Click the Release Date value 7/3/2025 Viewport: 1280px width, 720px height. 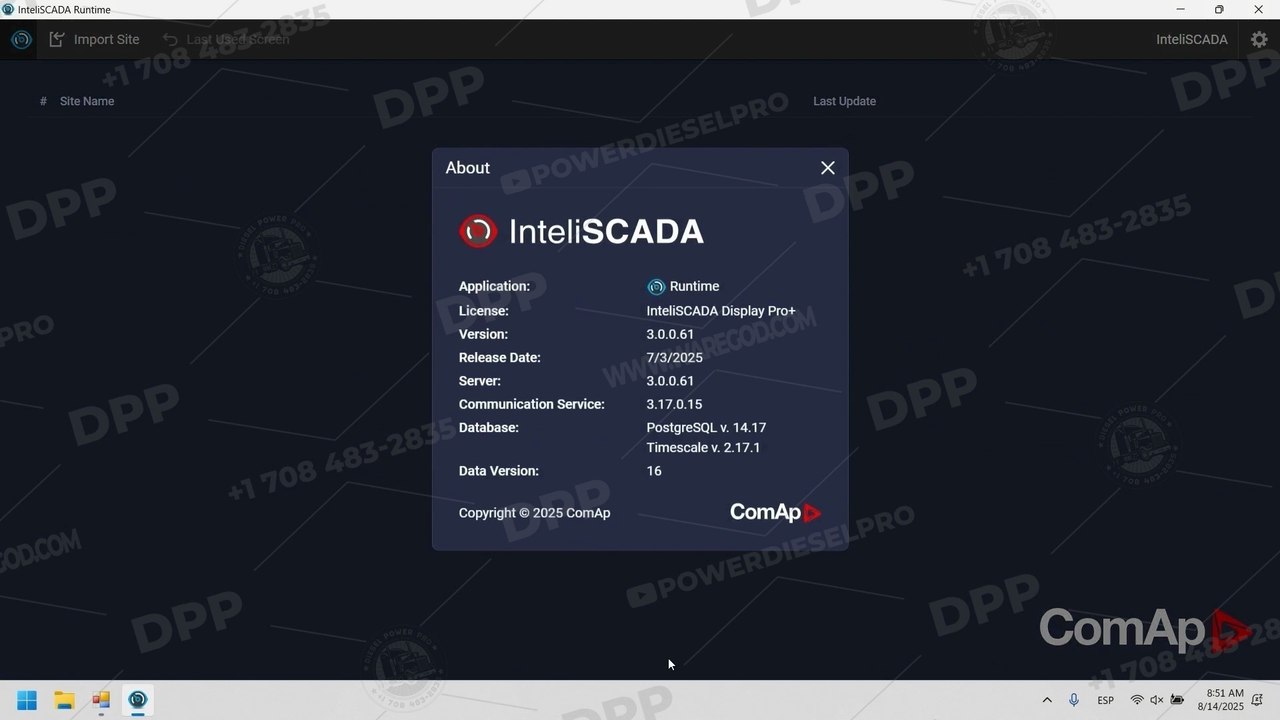(x=674, y=357)
